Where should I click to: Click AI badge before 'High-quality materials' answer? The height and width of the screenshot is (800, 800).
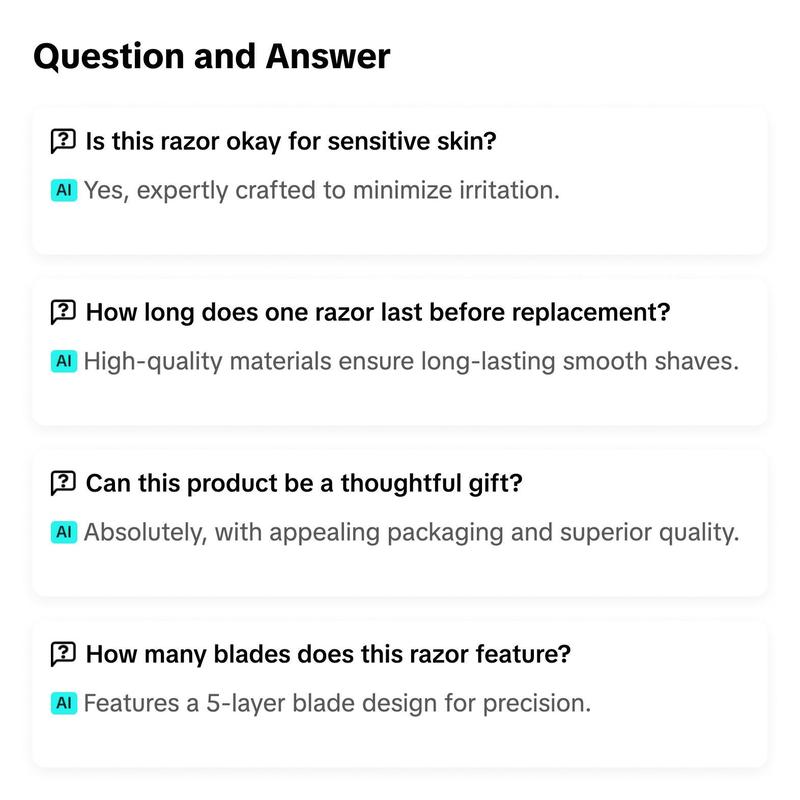click(x=64, y=361)
